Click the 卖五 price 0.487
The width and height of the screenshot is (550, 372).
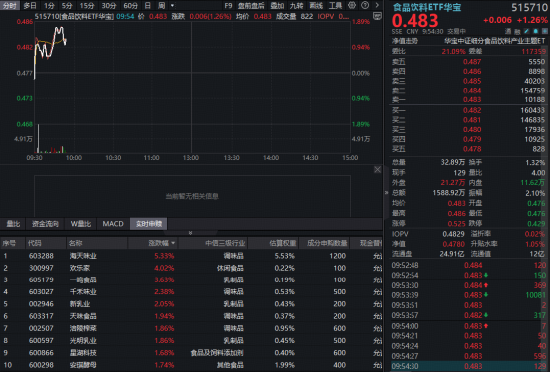point(472,62)
